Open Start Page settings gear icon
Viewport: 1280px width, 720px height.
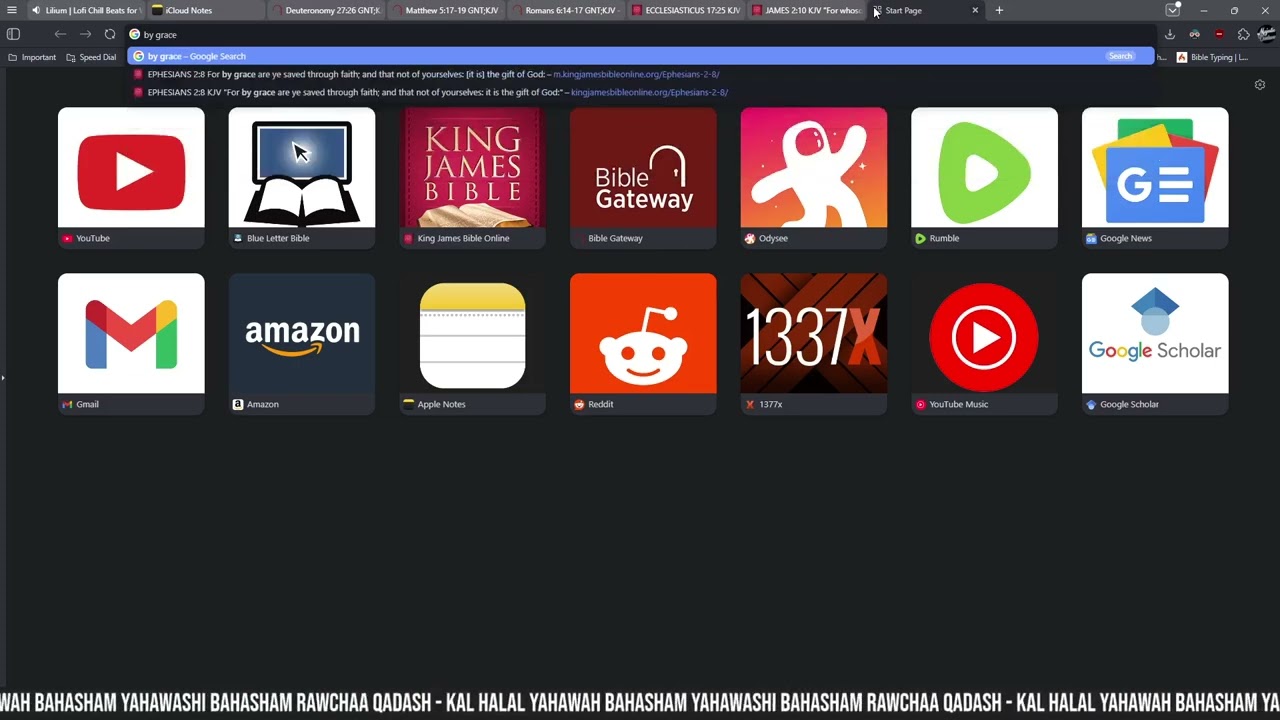coord(1259,85)
